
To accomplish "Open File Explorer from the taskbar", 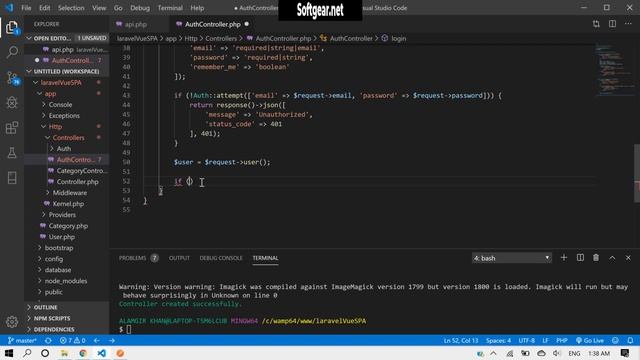I will tap(64, 353).
